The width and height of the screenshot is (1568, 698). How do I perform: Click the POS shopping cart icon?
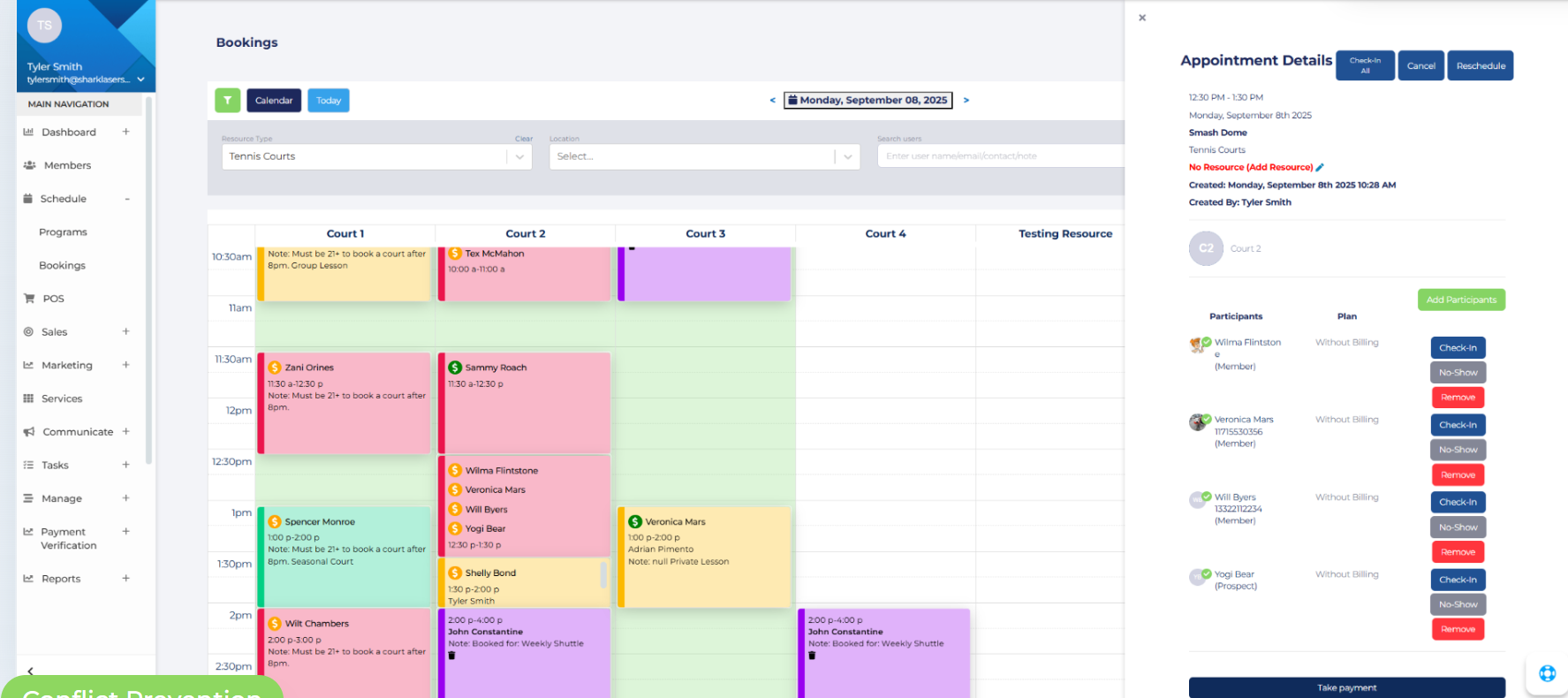pos(29,299)
